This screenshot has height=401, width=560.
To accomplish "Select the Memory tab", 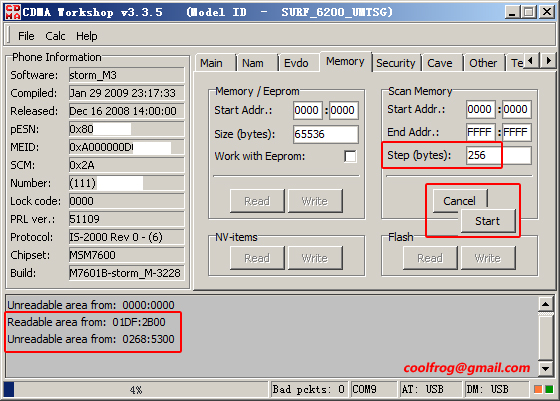I will (345, 61).
